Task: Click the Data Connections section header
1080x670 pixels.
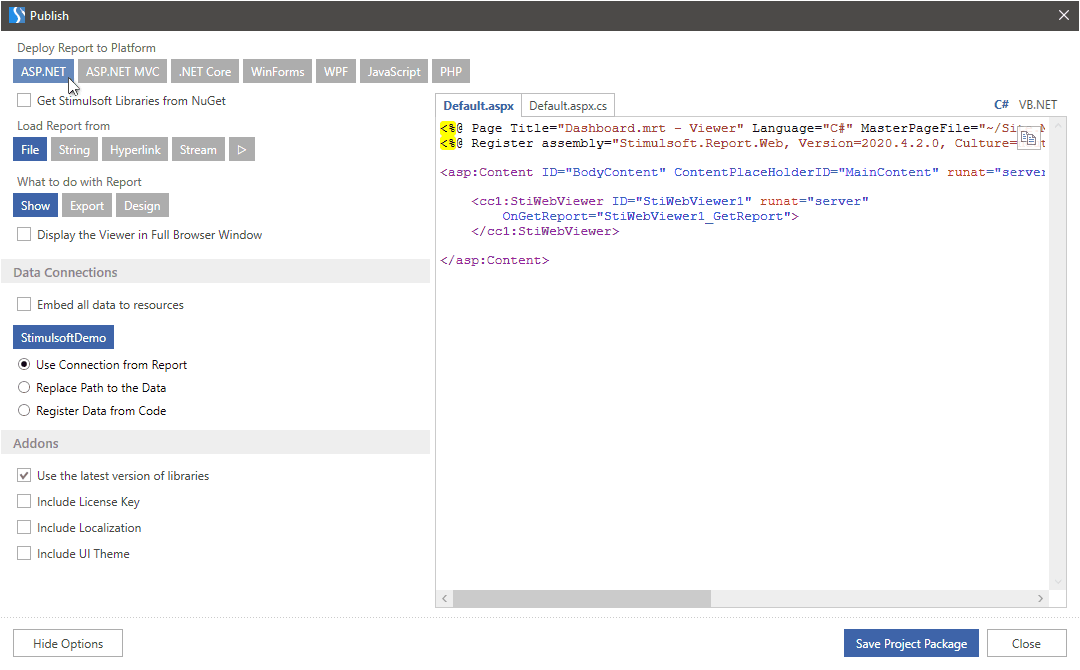Action: click(x=216, y=272)
